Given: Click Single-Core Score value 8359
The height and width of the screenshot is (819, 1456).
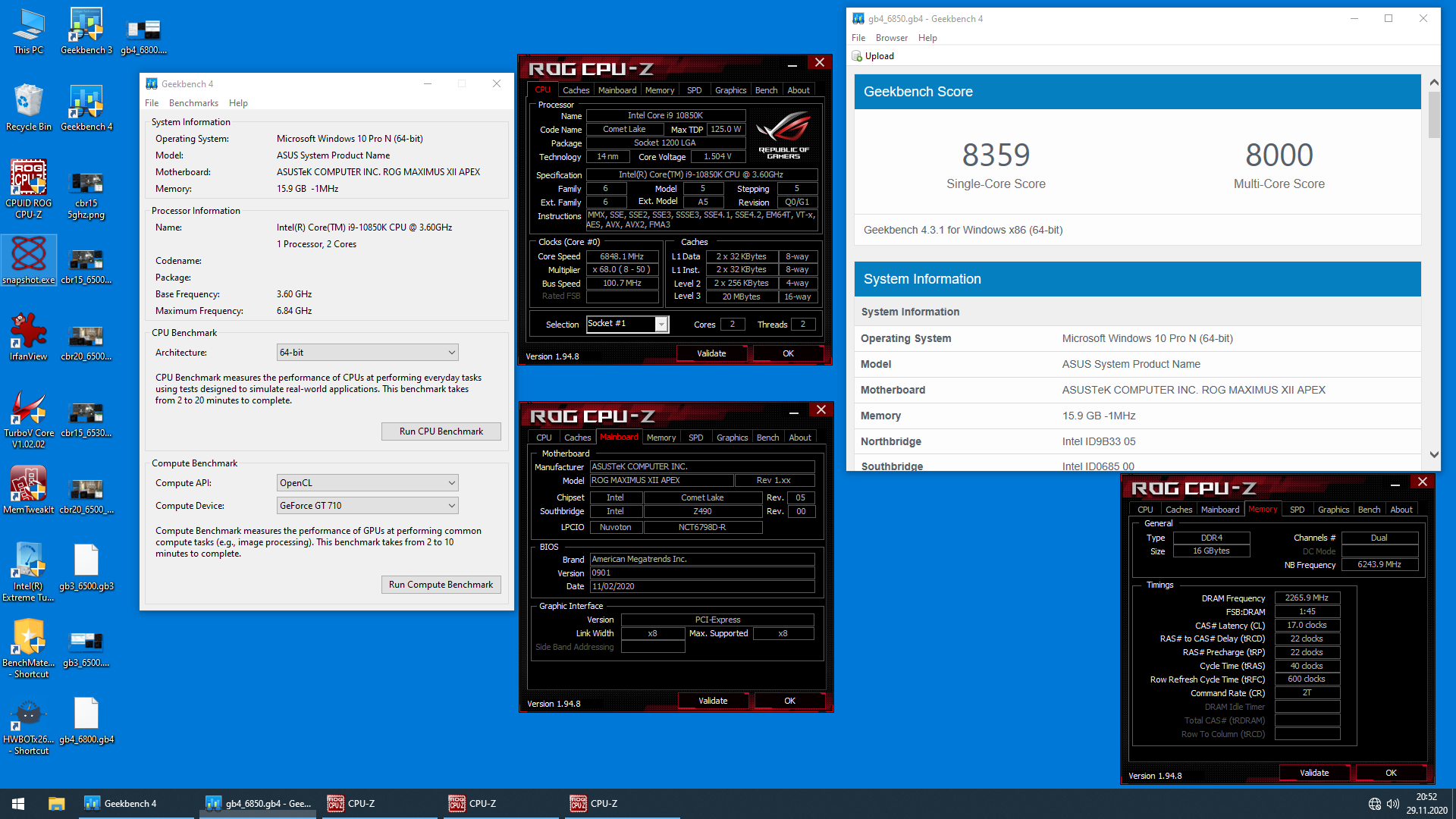Looking at the screenshot, I should click(x=996, y=155).
